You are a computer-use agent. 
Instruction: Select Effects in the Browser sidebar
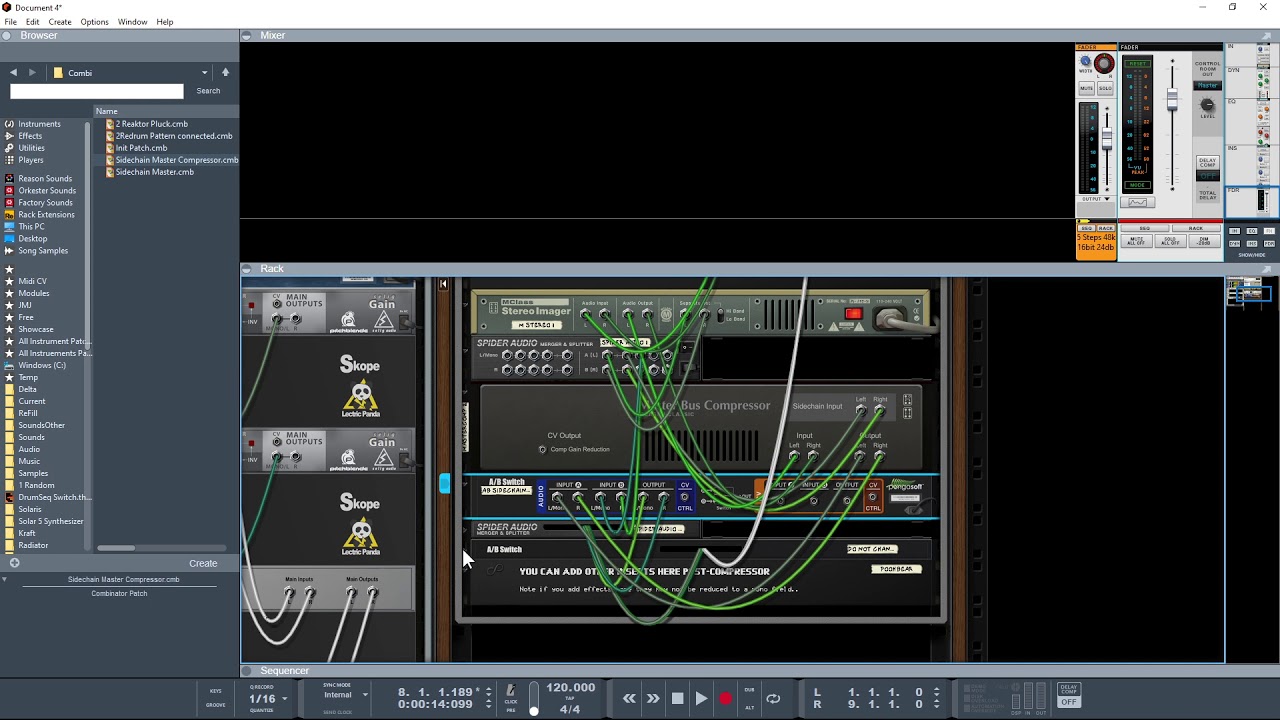click(30, 136)
